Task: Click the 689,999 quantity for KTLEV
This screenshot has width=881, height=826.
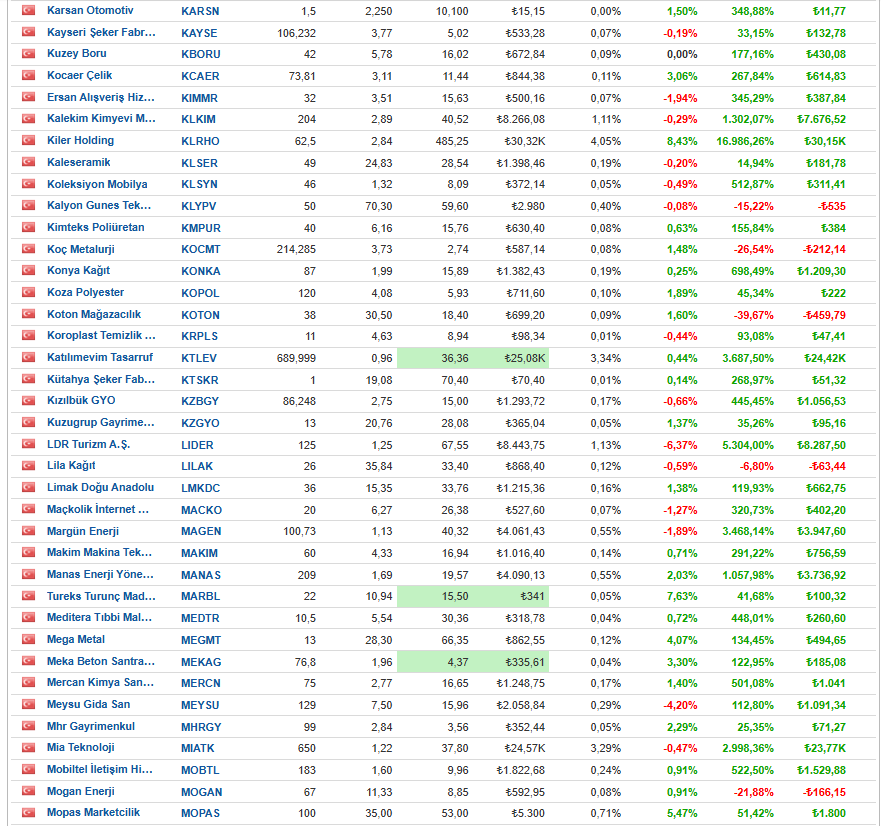Action: [296, 358]
